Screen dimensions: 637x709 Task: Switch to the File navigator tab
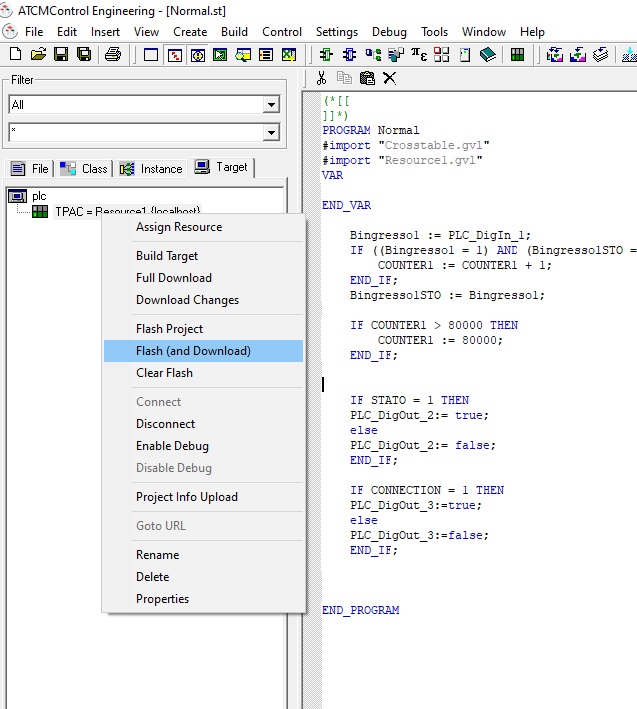[x=30, y=169]
